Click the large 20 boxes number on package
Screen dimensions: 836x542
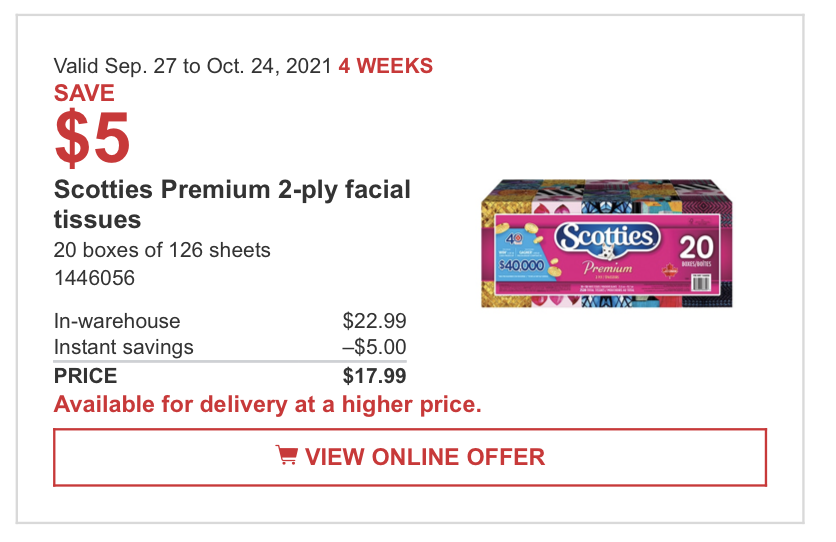[x=696, y=248]
